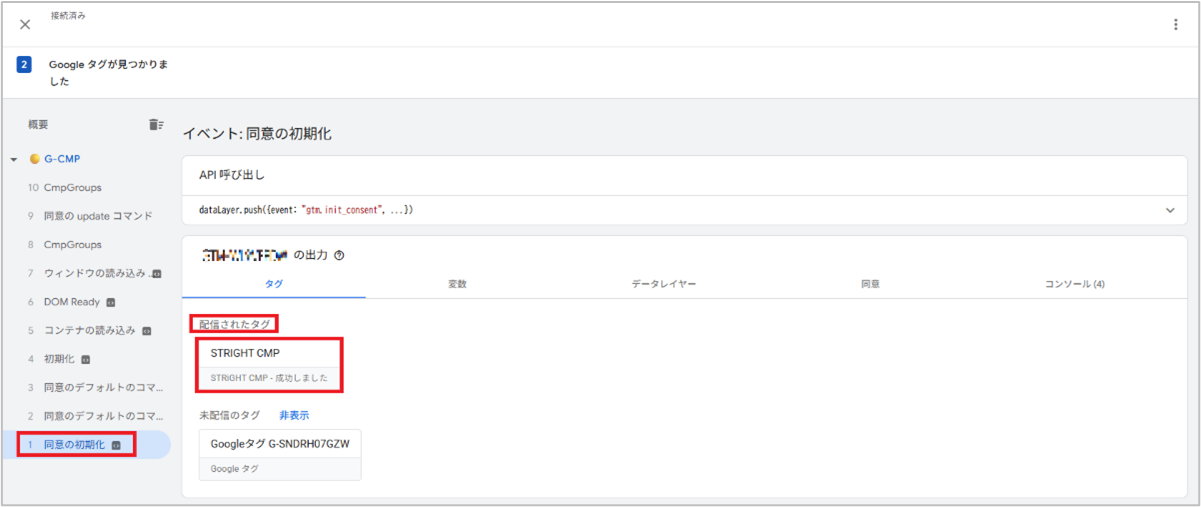Click the badge beside コンテナの読み込み
Screen dimensions: 1201x507
(x=146, y=330)
